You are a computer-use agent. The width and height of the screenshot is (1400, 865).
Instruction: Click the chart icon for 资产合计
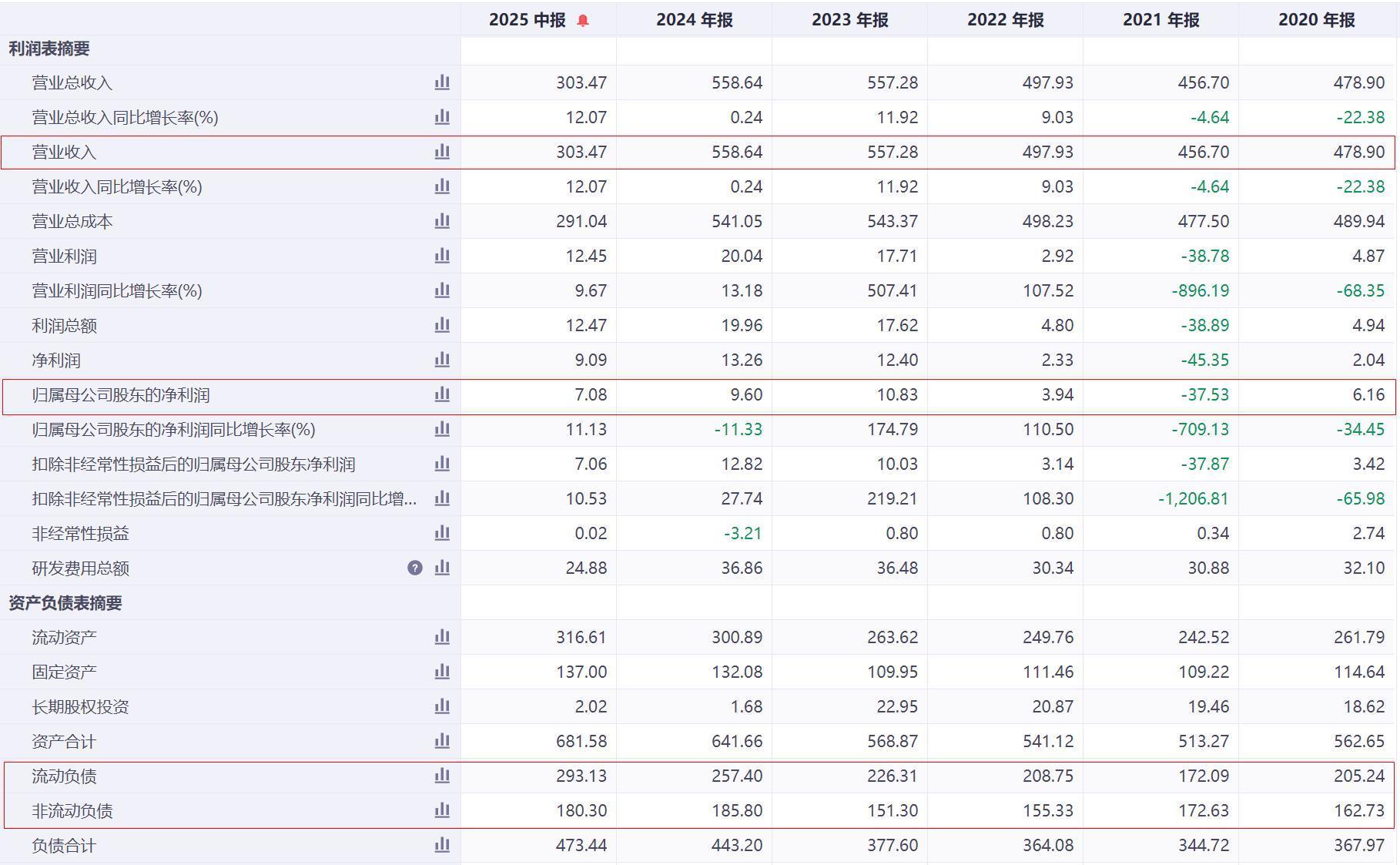(x=442, y=741)
